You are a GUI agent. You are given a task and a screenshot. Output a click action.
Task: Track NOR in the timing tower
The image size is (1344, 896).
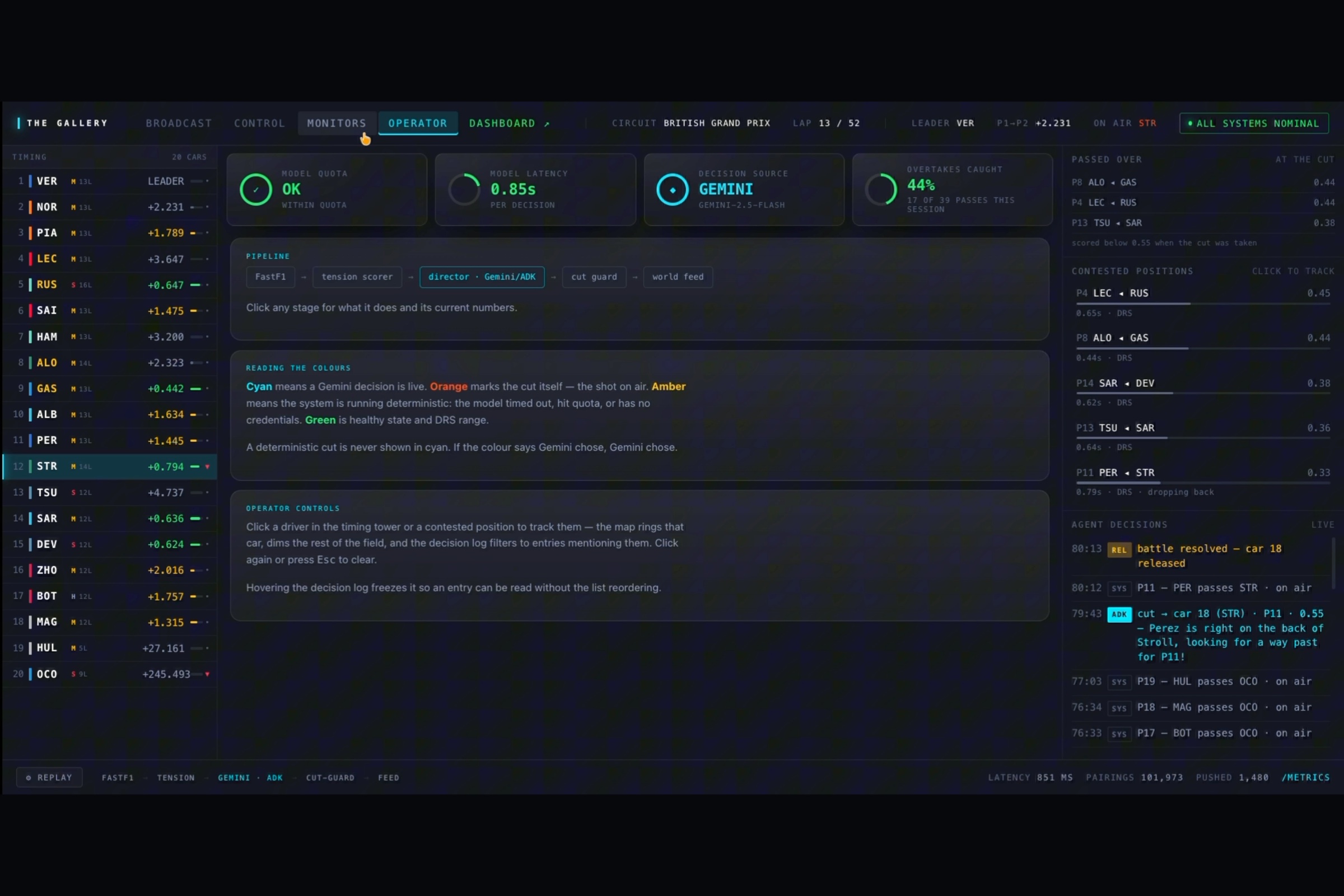click(x=110, y=207)
